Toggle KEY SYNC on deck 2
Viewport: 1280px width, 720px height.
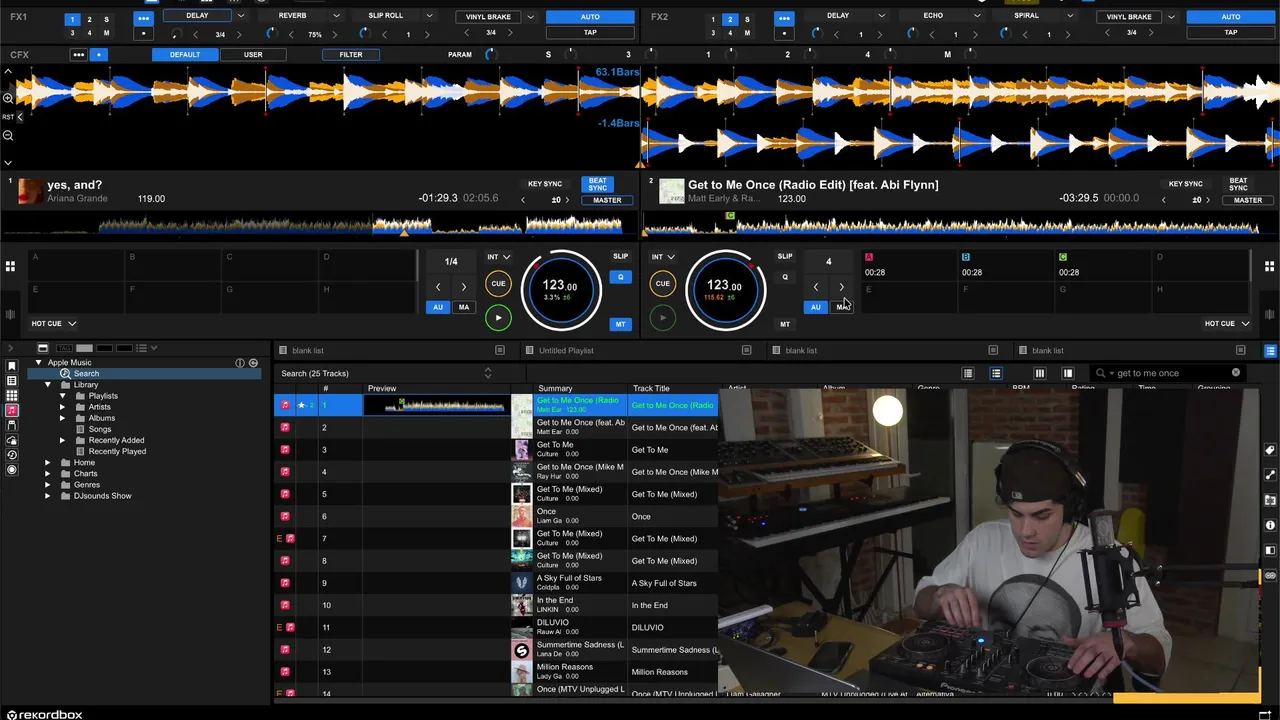coord(1185,184)
